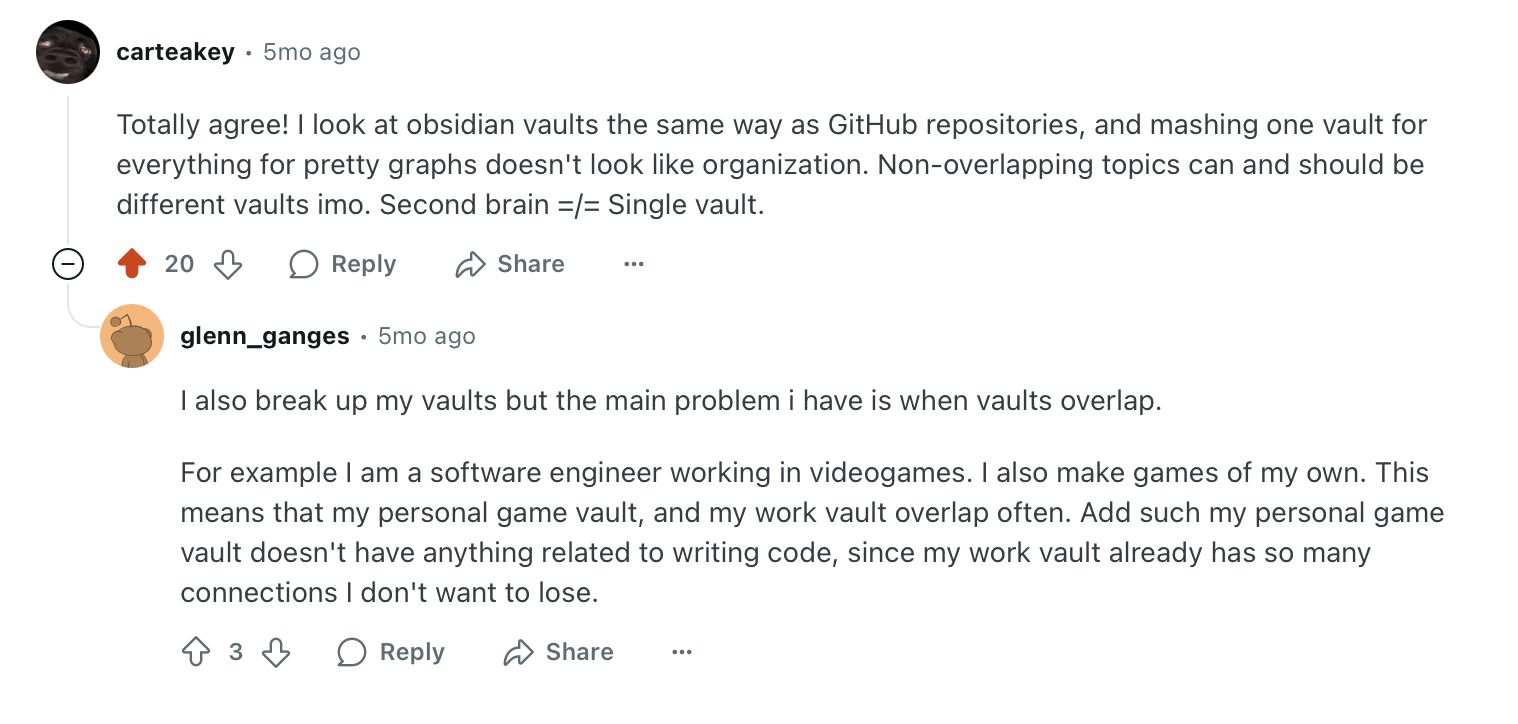Downvote carteakey's comment
The width and height of the screenshot is (1518, 724).
229,264
